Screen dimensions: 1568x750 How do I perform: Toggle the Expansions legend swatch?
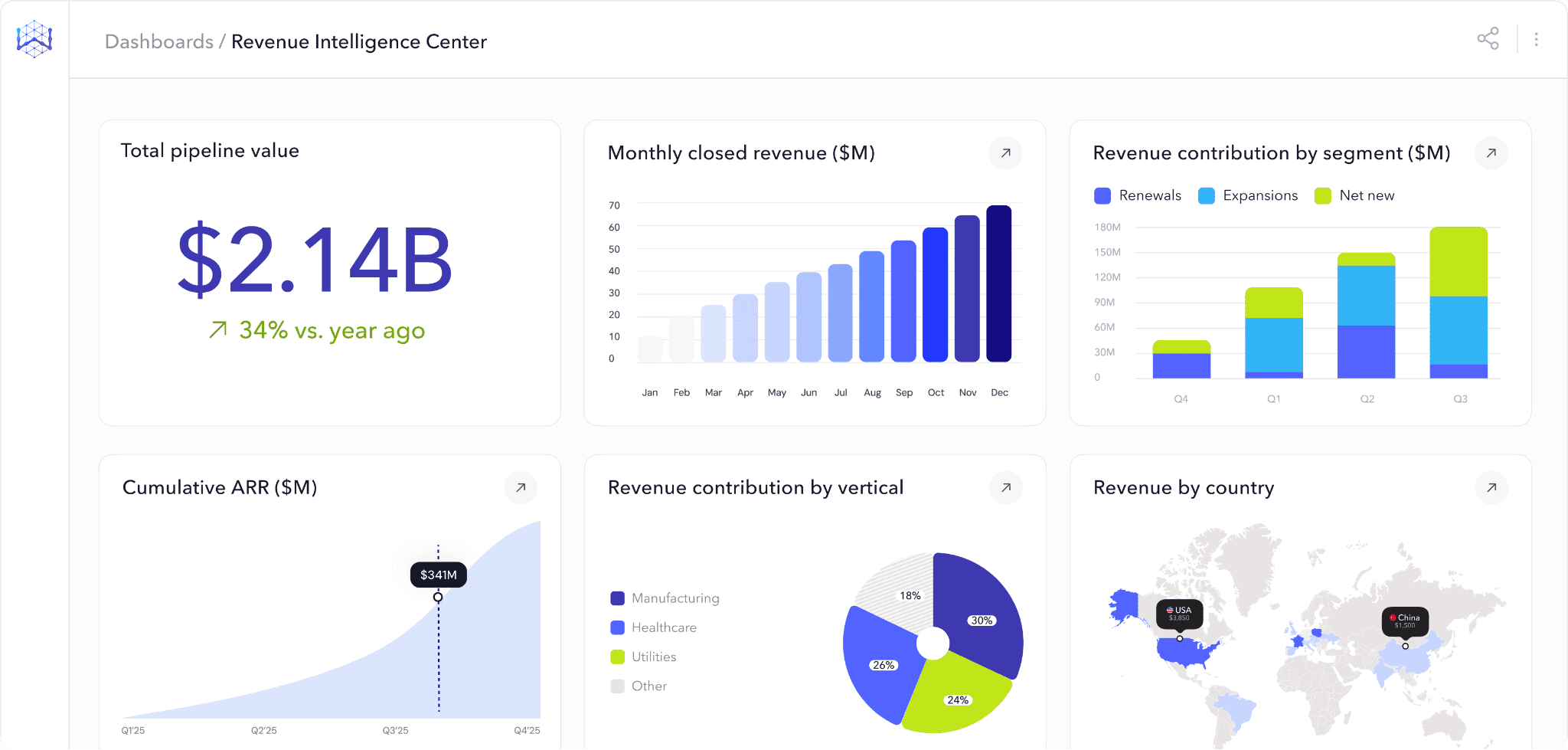pos(1207,196)
